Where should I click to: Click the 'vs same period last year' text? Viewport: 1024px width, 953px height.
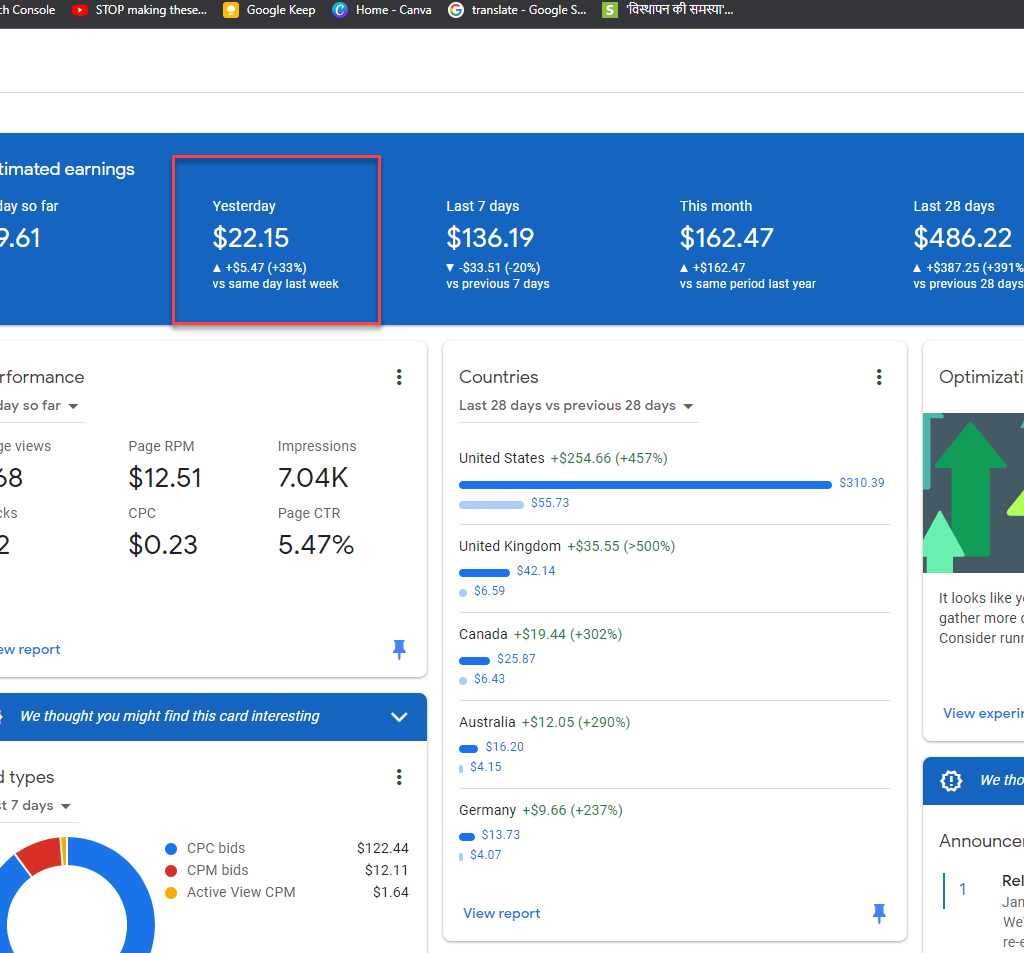tap(748, 284)
